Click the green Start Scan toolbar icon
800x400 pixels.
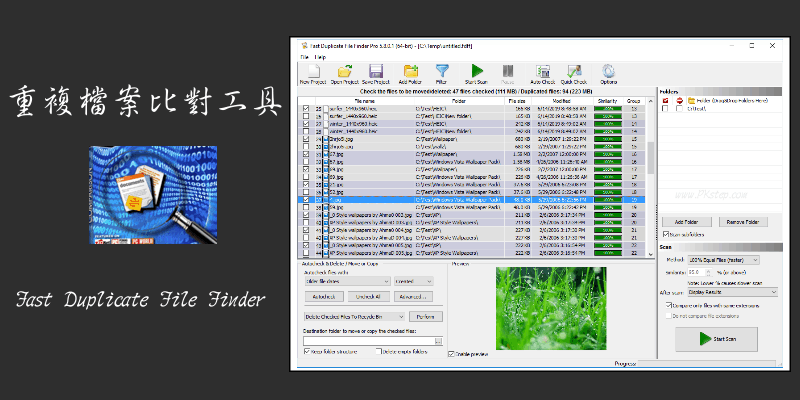coord(477,71)
